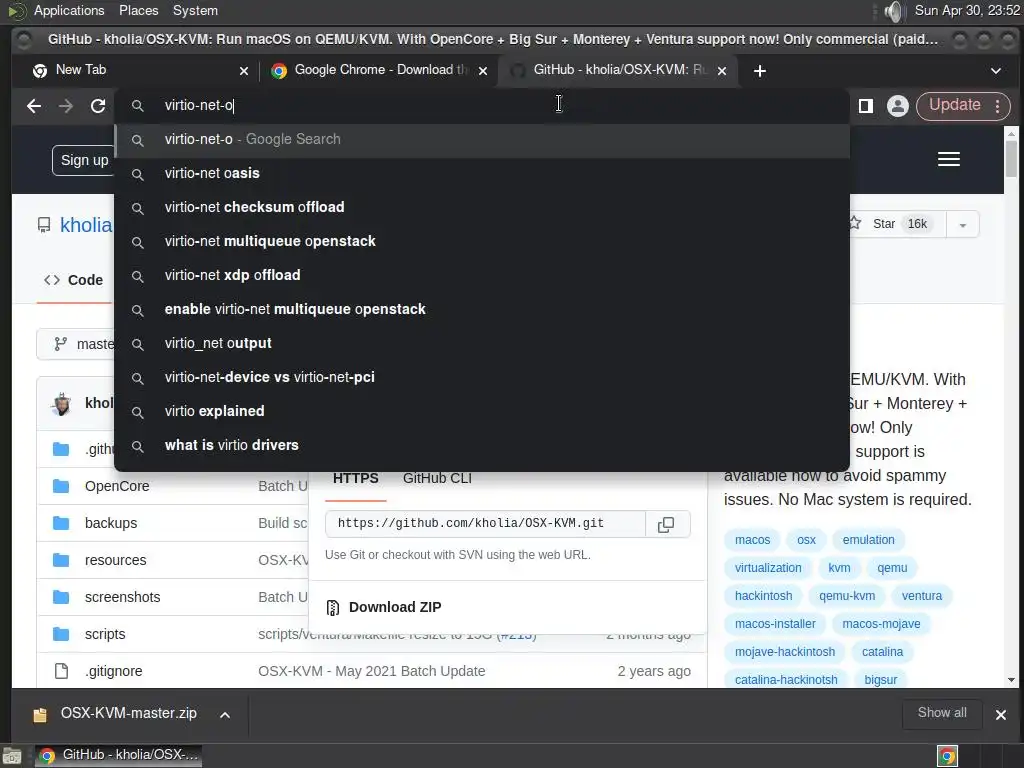Open GitHub hamburger navigation menu

pos(949,159)
